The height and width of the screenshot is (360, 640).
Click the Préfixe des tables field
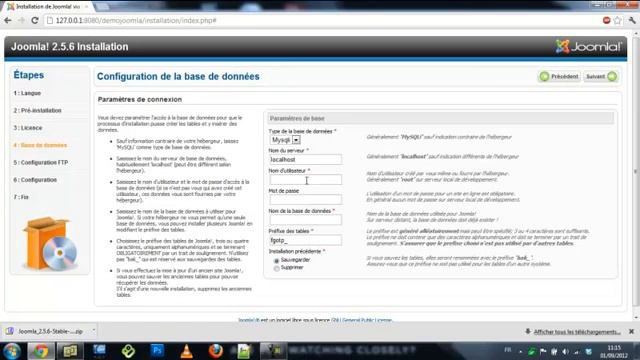(x=305, y=240)
